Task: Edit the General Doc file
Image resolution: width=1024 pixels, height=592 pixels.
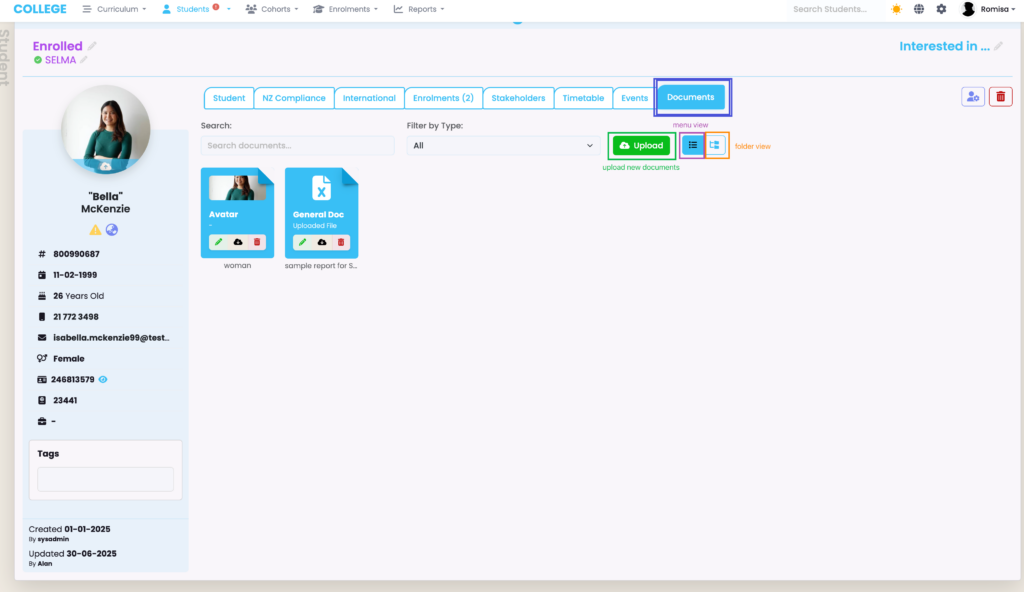Action: coord(303,242)
